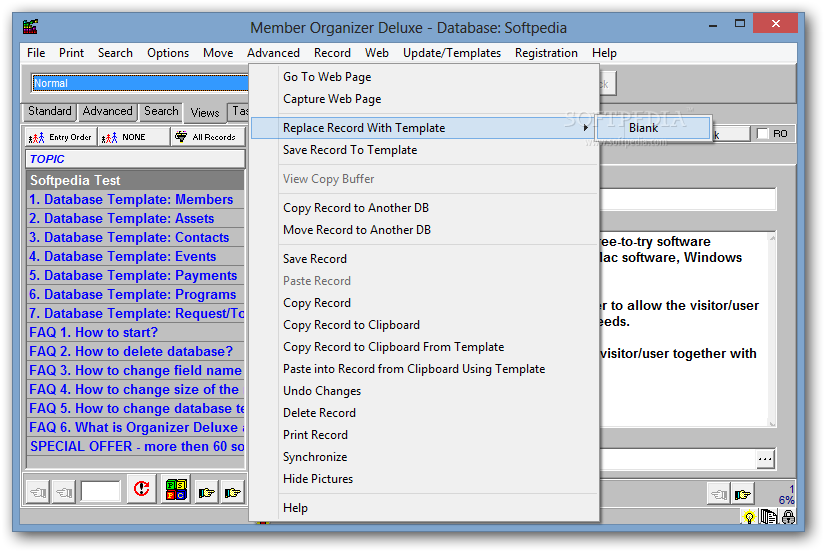The width and height of the screenshot is (825, 552).
Task: Choose Paste into Record from Clipboard Using Template
Action: 425,369
